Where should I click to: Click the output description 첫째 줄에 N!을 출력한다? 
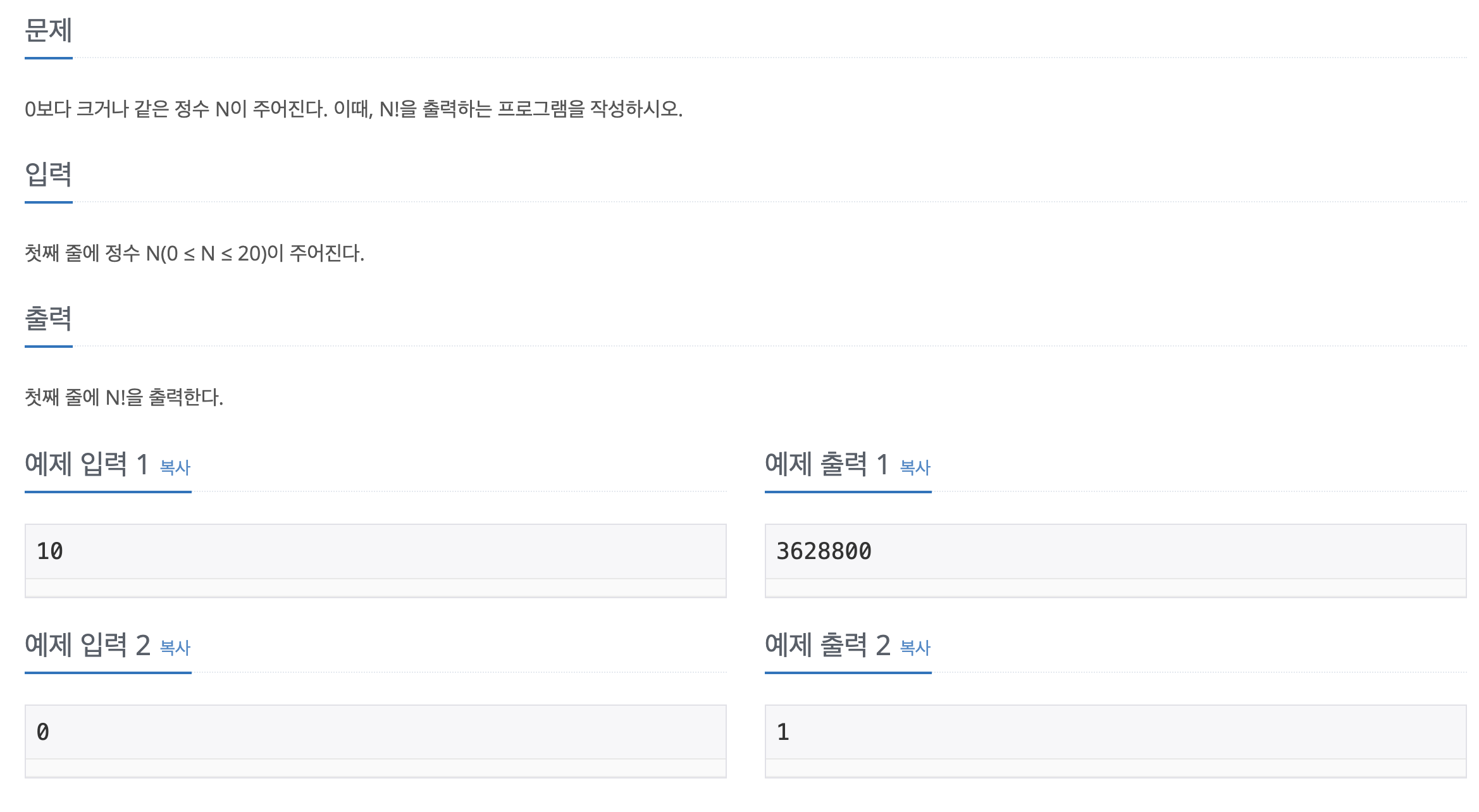[x=124, y=398]
